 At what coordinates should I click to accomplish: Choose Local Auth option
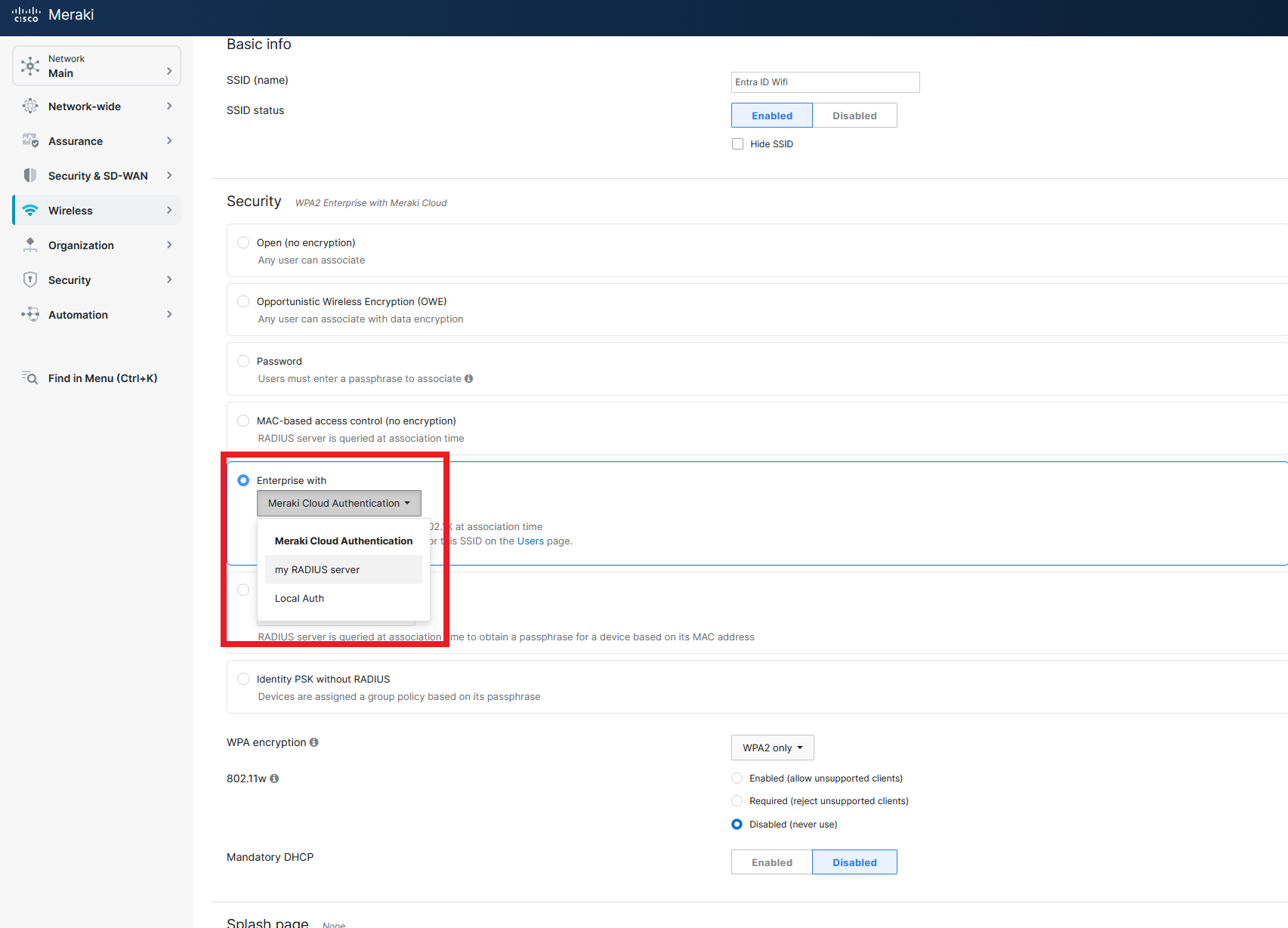344,599
